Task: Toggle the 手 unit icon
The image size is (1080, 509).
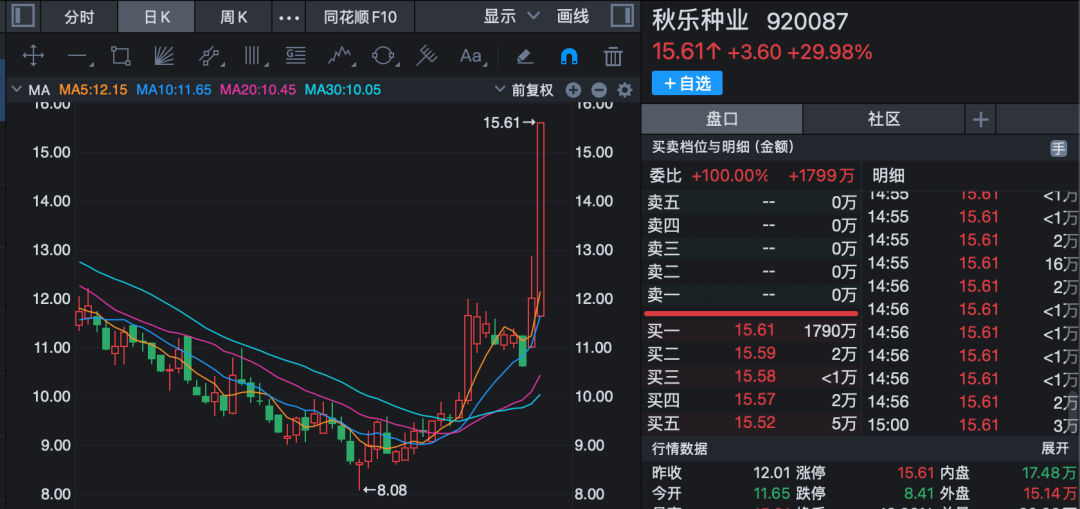Action: point(1058,147)
